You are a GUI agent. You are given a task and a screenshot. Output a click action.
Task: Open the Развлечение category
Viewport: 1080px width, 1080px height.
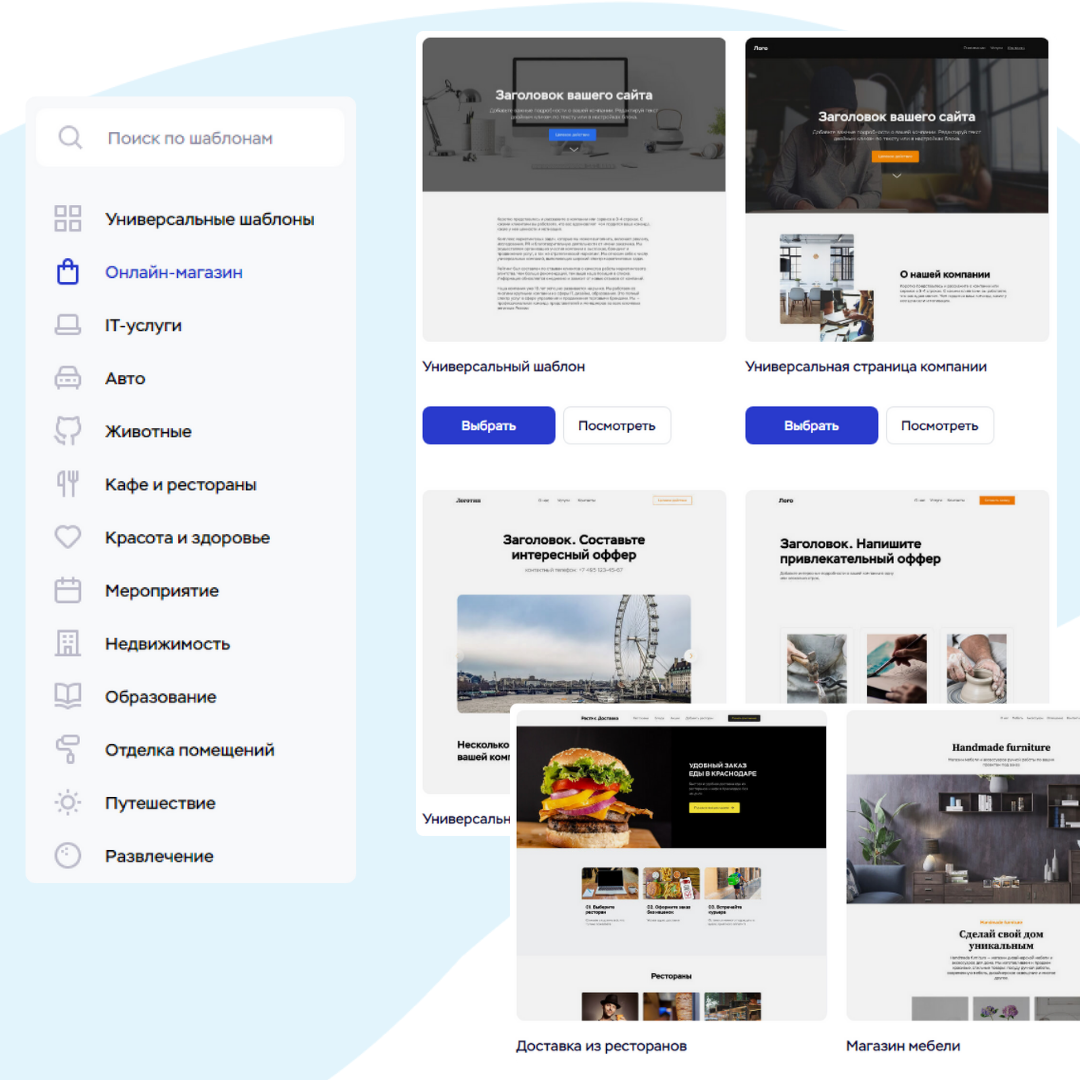point(159,856)
